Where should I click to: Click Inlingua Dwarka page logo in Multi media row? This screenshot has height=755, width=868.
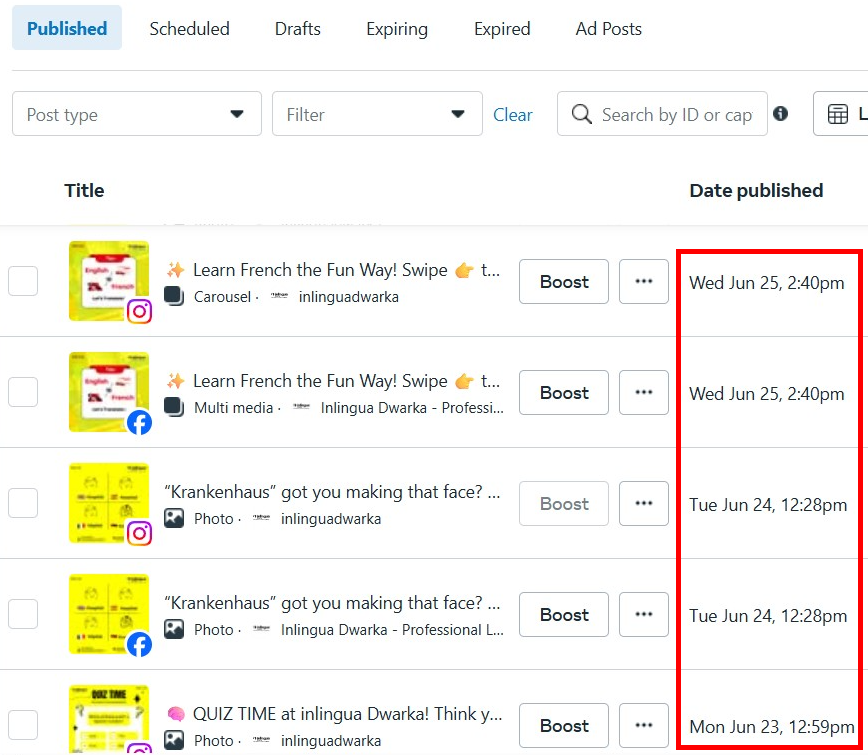tap(301, 407)
